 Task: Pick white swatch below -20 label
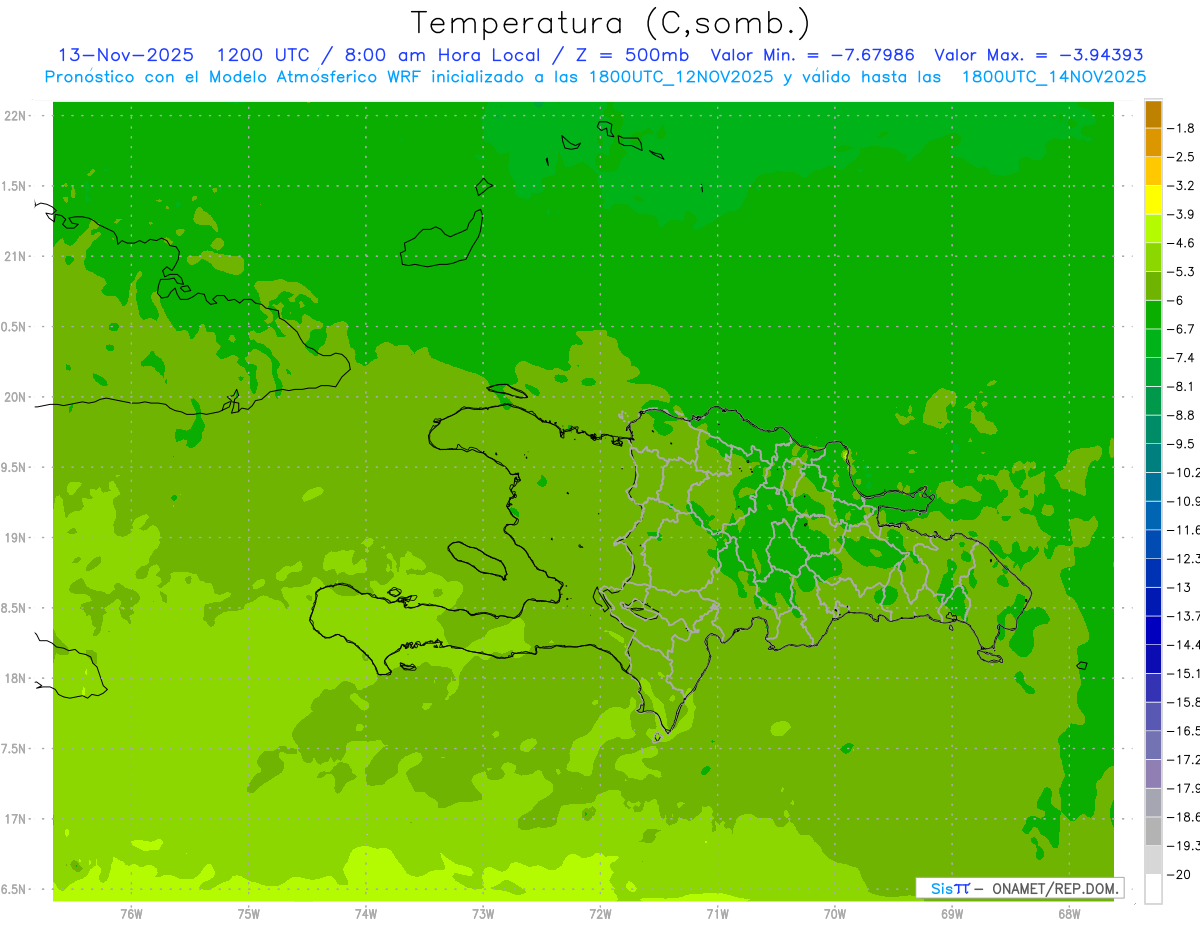pos(1153,889)
